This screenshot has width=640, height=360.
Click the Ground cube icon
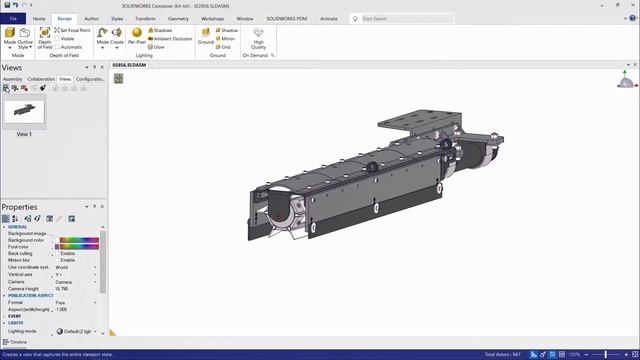tap(206, 32)
